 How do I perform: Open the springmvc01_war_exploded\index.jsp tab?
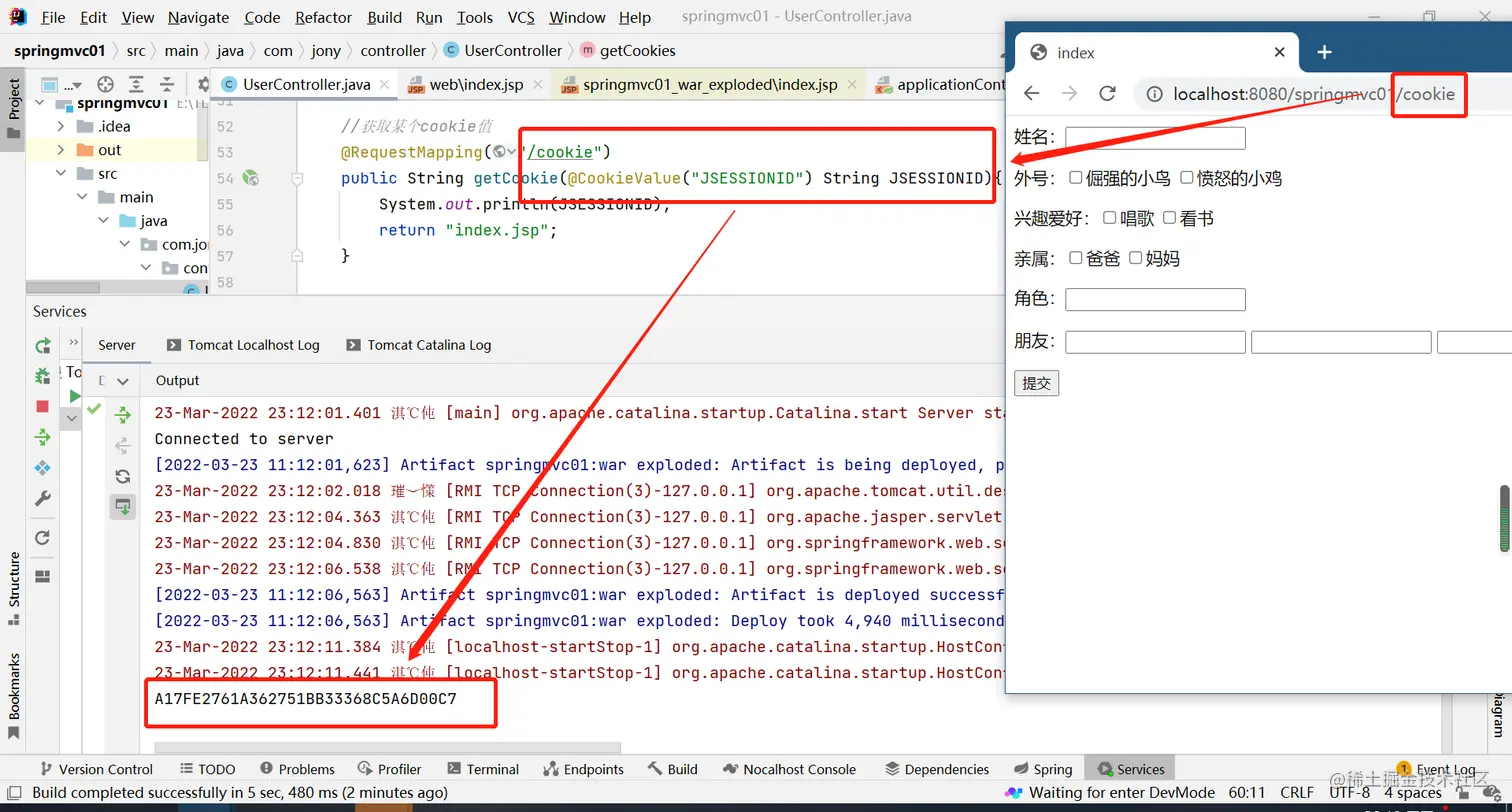[x=710, y=84]
